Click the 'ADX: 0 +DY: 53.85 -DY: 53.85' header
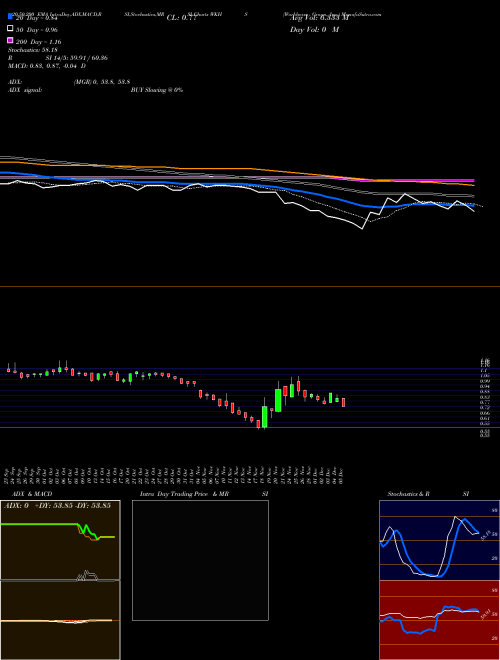The image size is (500, 660). 57,505
